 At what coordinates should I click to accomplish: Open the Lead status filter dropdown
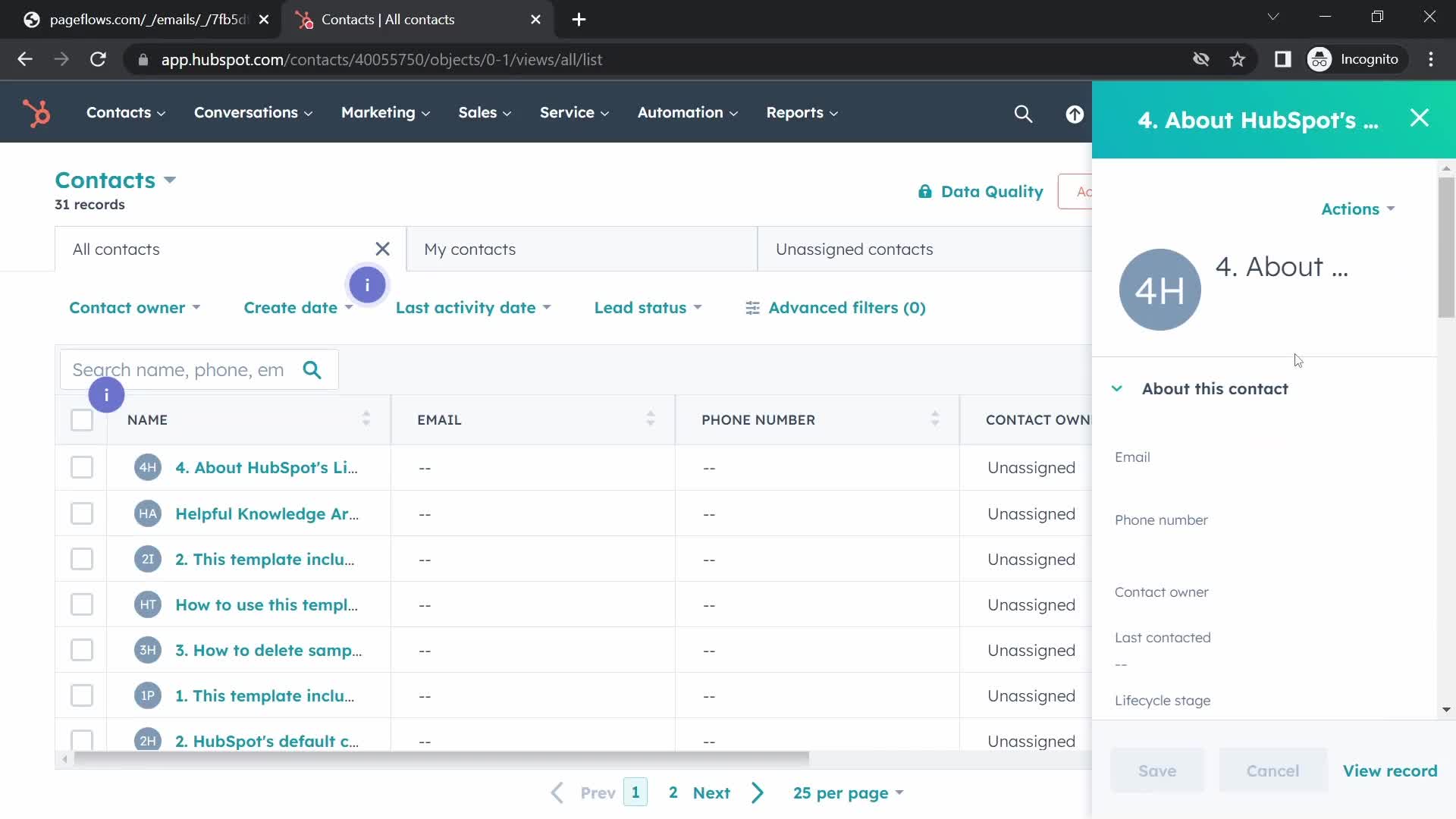coord(648,308)
